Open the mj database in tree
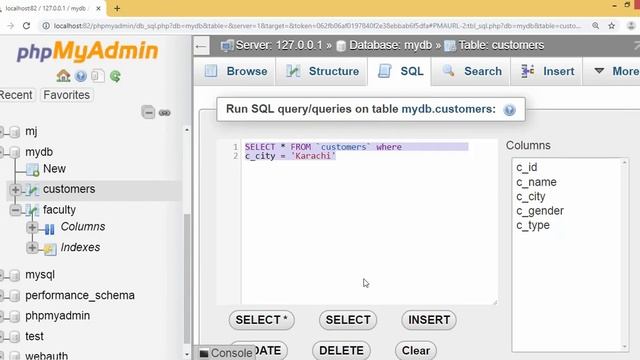Viewport: 640px width, 360px height. 31,131
